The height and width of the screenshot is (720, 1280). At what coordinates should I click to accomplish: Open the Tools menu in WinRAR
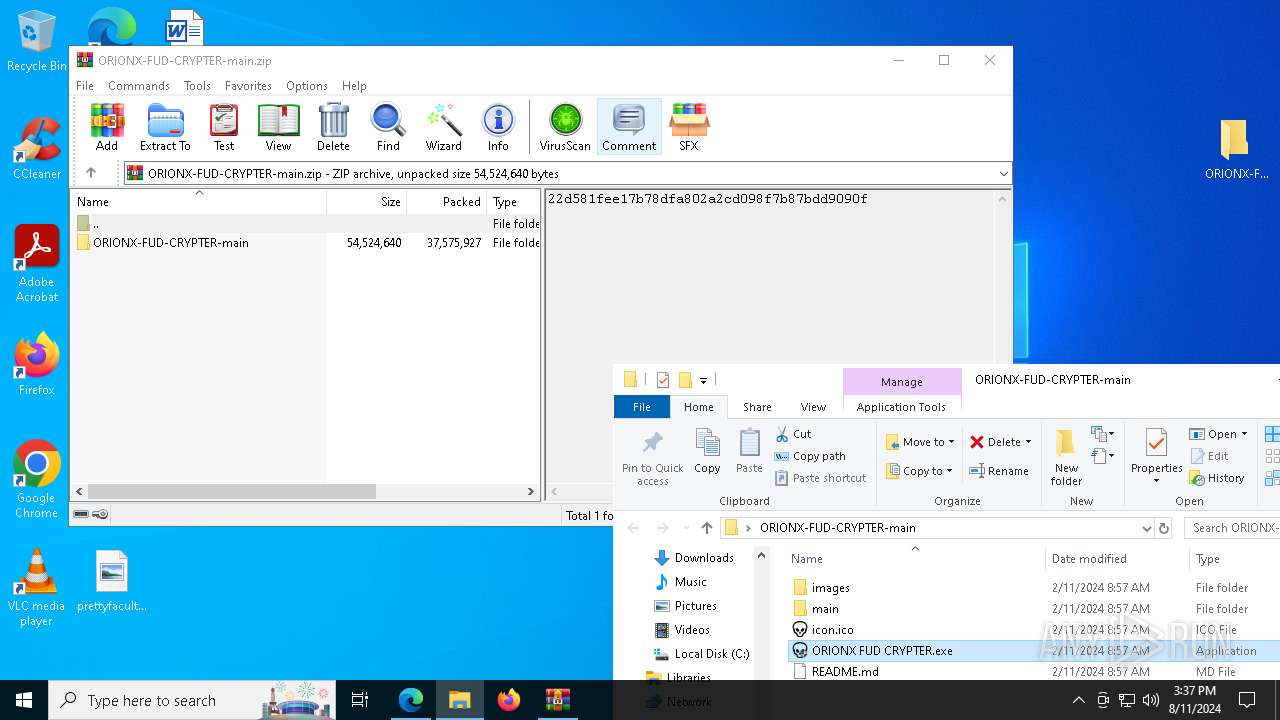(197, 86)
